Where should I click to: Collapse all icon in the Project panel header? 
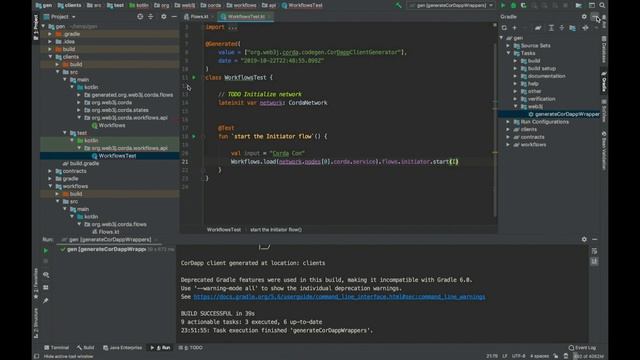tap(151, 17)
